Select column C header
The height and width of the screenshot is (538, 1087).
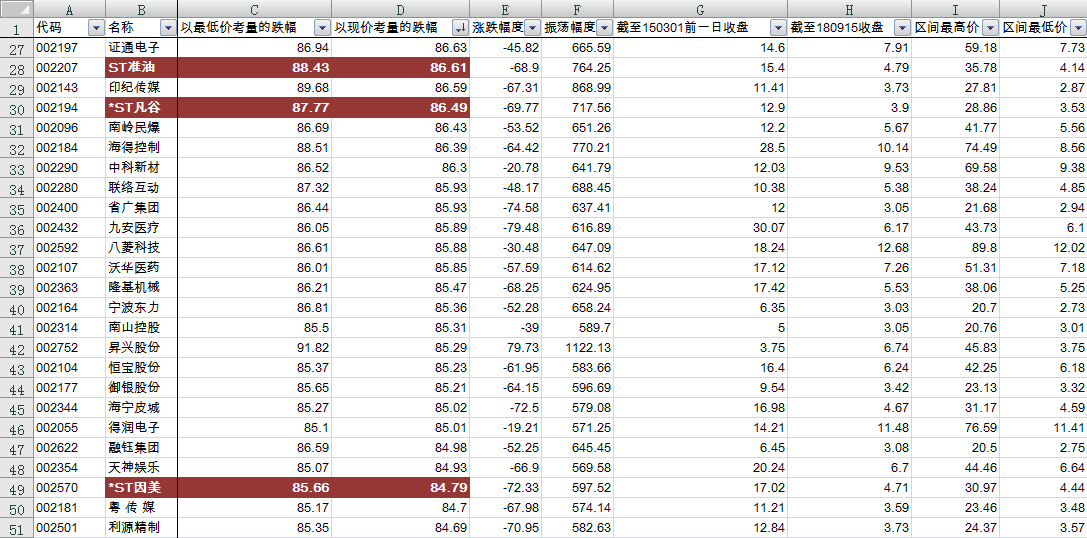coord(254,9)
